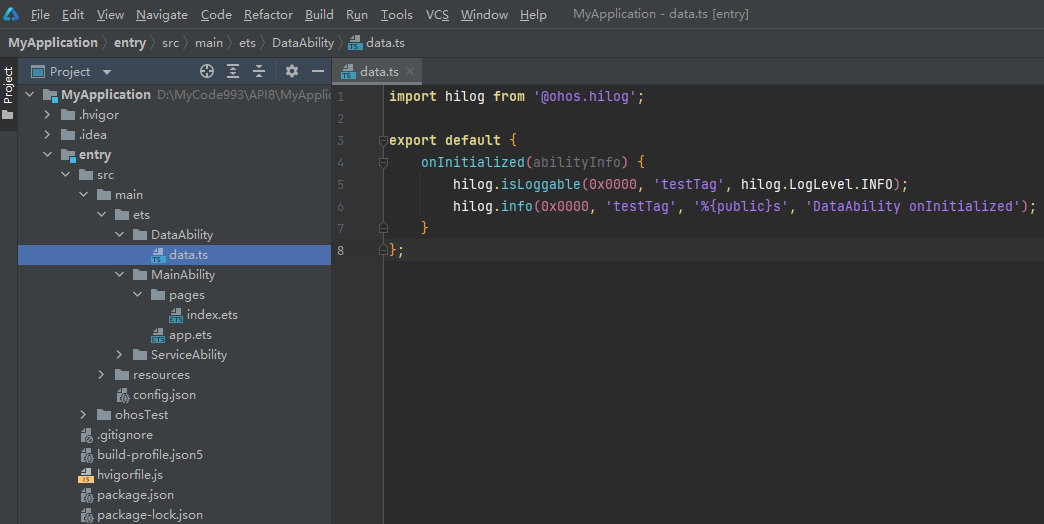The image size is (1044, 524).
Task: Toggle code fold marker at export default line
Action: tap(383, 141)
